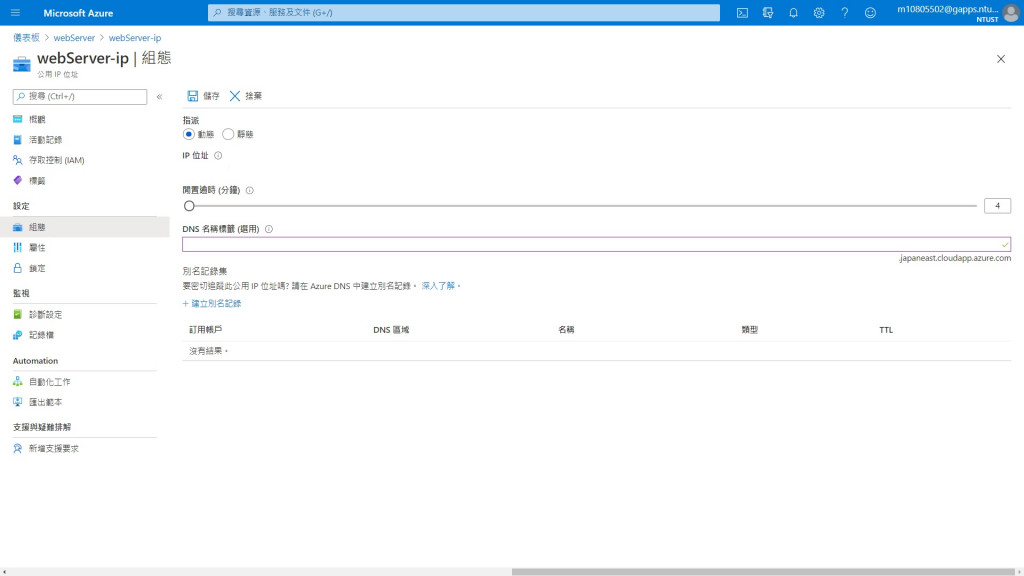The image size is (1024, 576).
Task: Sort by 類型 column header
Action: pos(750,330)
